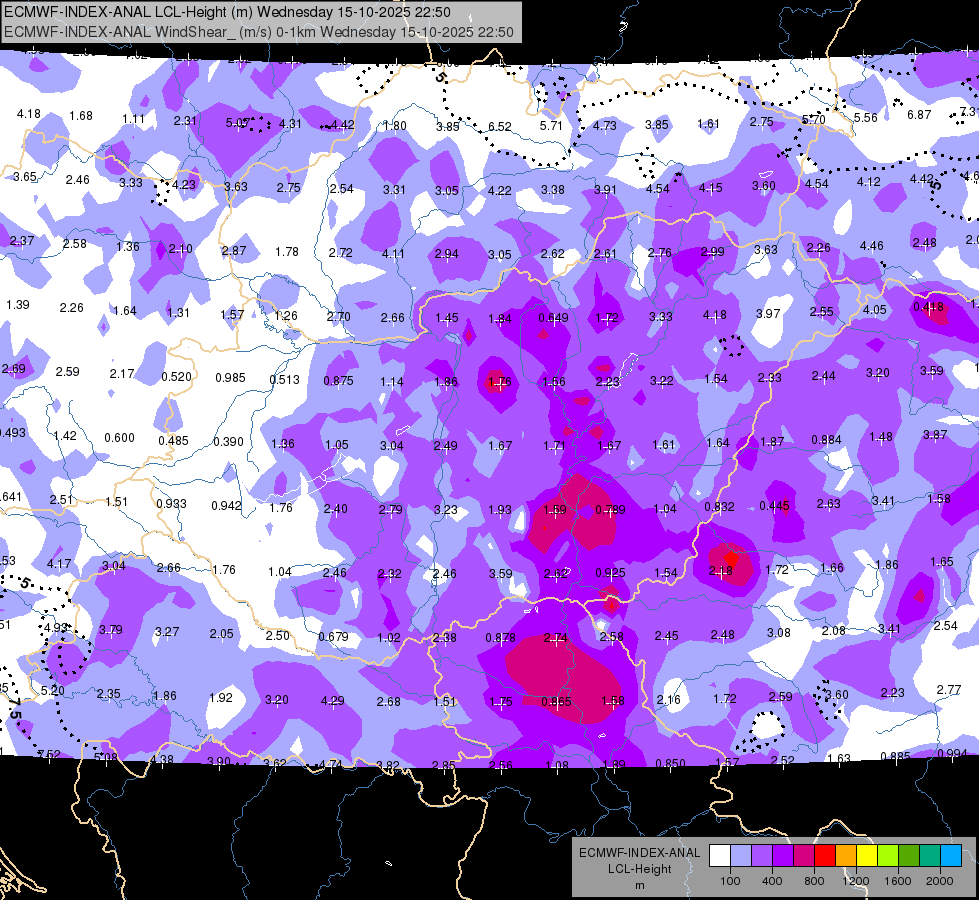Screen dimensions: 979x900
Task: Click the grid value 0.875
Action: 338,380
